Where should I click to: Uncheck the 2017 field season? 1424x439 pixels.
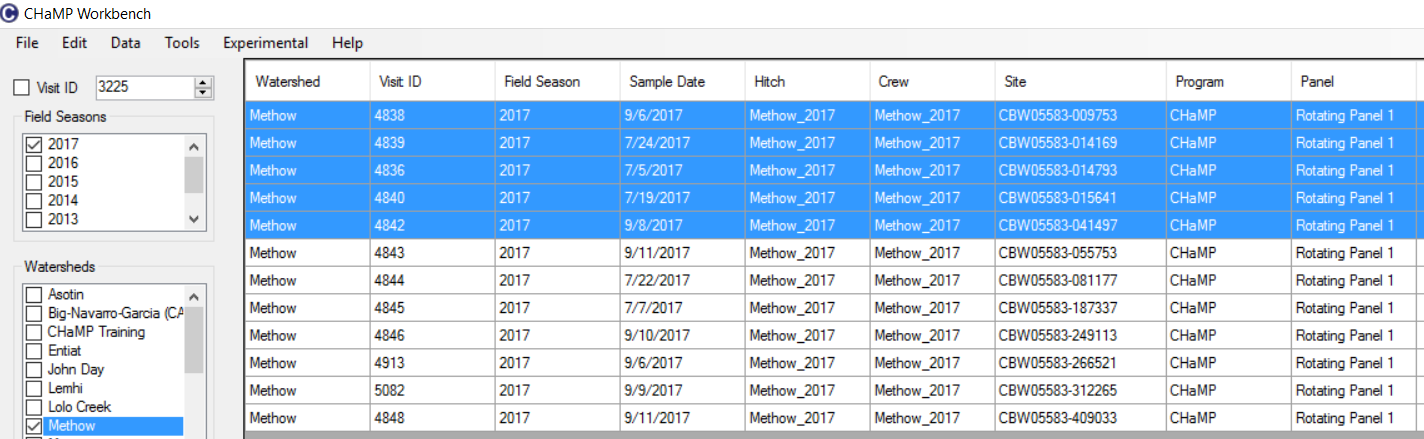pyautogui.click(x=33, y=145)
